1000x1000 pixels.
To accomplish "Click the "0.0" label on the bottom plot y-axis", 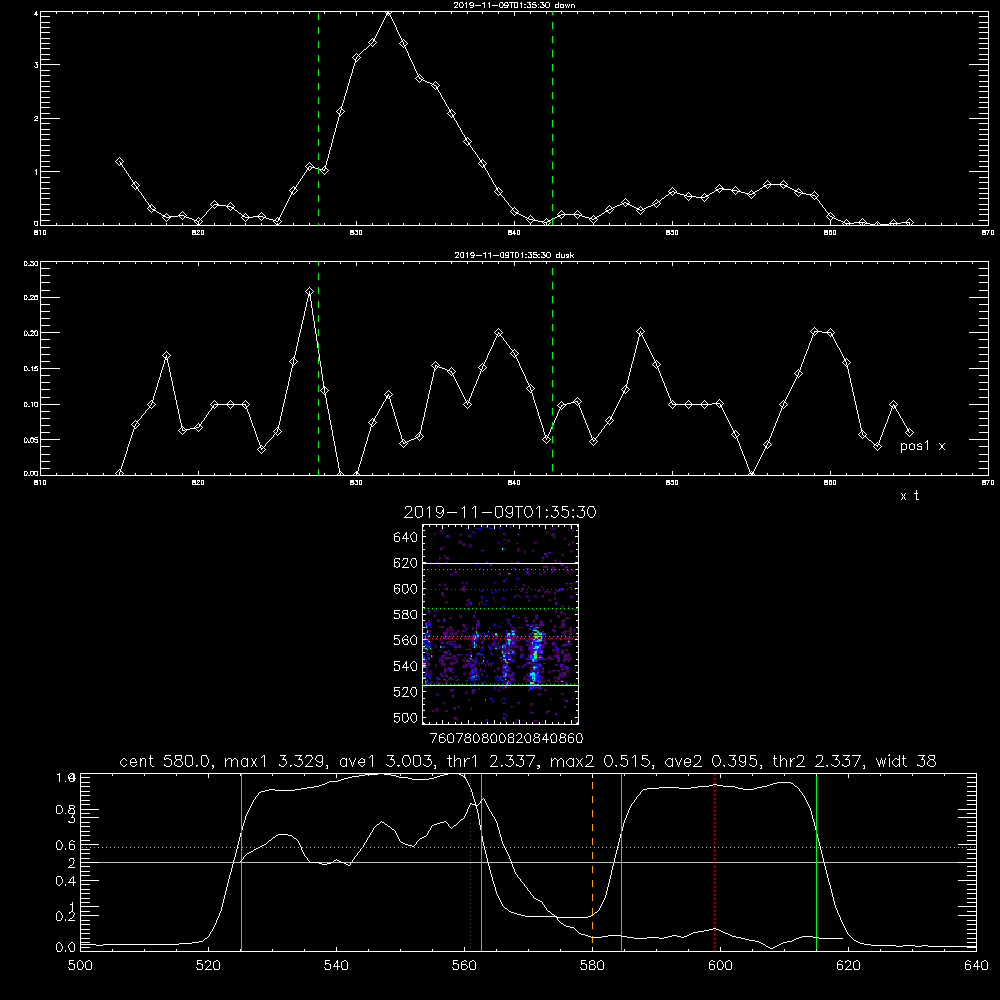I will tap(66, 948).
